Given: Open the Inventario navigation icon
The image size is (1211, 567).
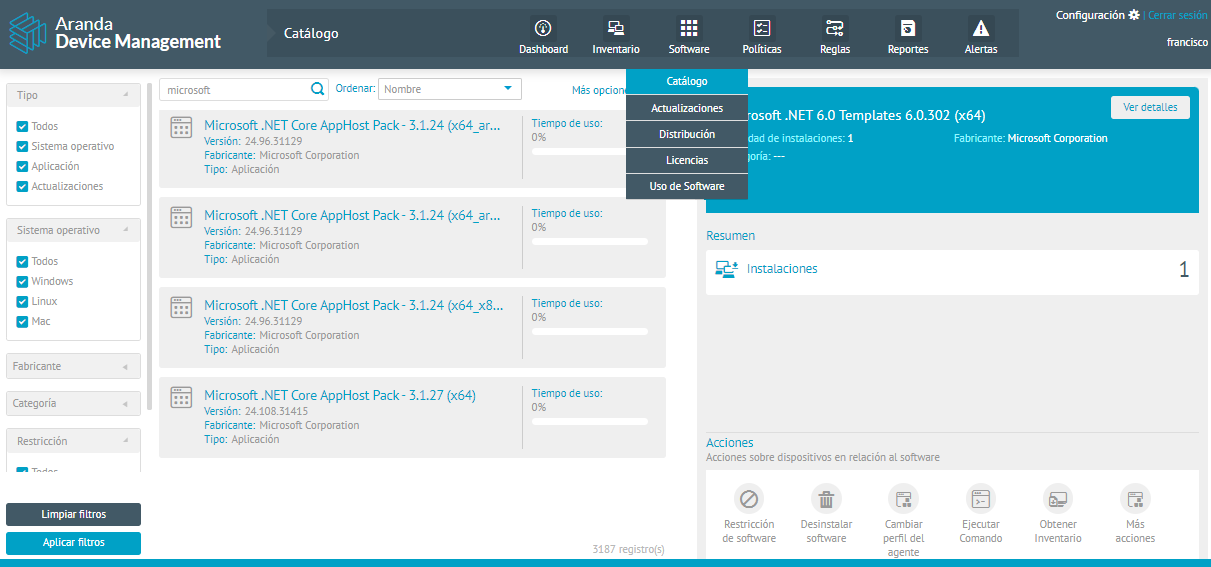Looking at the screenshot, I should click(x=616, y=28).
